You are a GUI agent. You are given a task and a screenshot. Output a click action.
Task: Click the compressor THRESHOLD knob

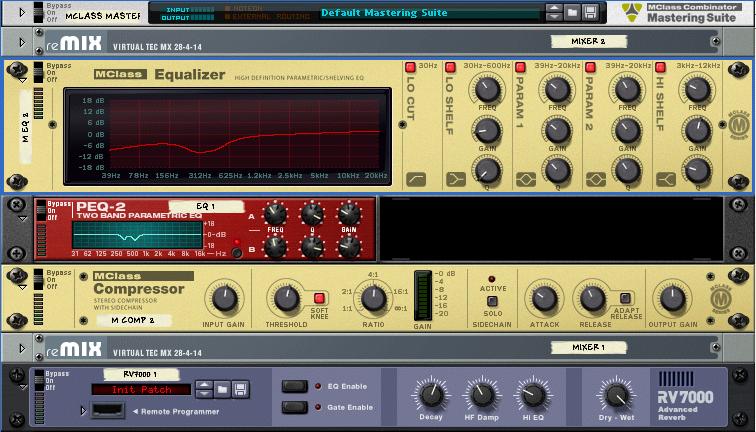pos(287,299)
